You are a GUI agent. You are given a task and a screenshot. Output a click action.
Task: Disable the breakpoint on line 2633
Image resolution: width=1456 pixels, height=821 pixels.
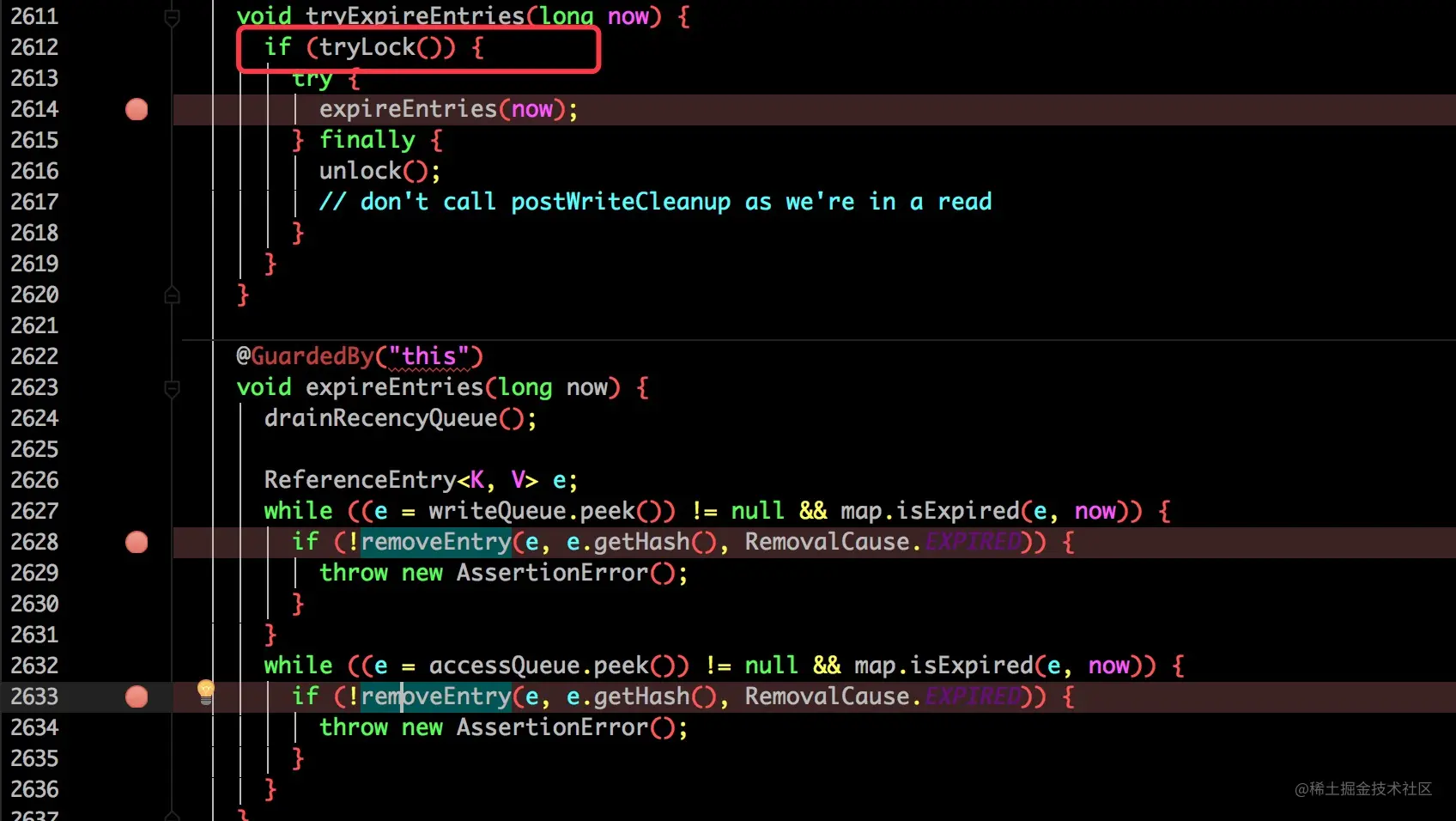point(136,696)
